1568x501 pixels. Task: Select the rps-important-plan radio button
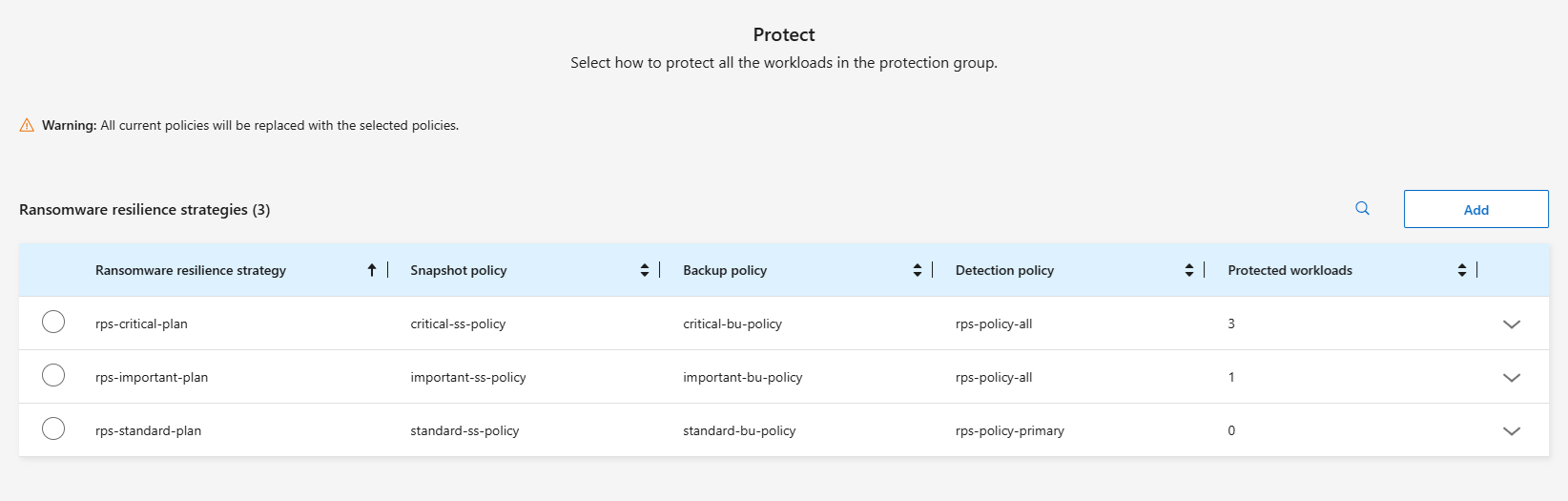(53, 376)
